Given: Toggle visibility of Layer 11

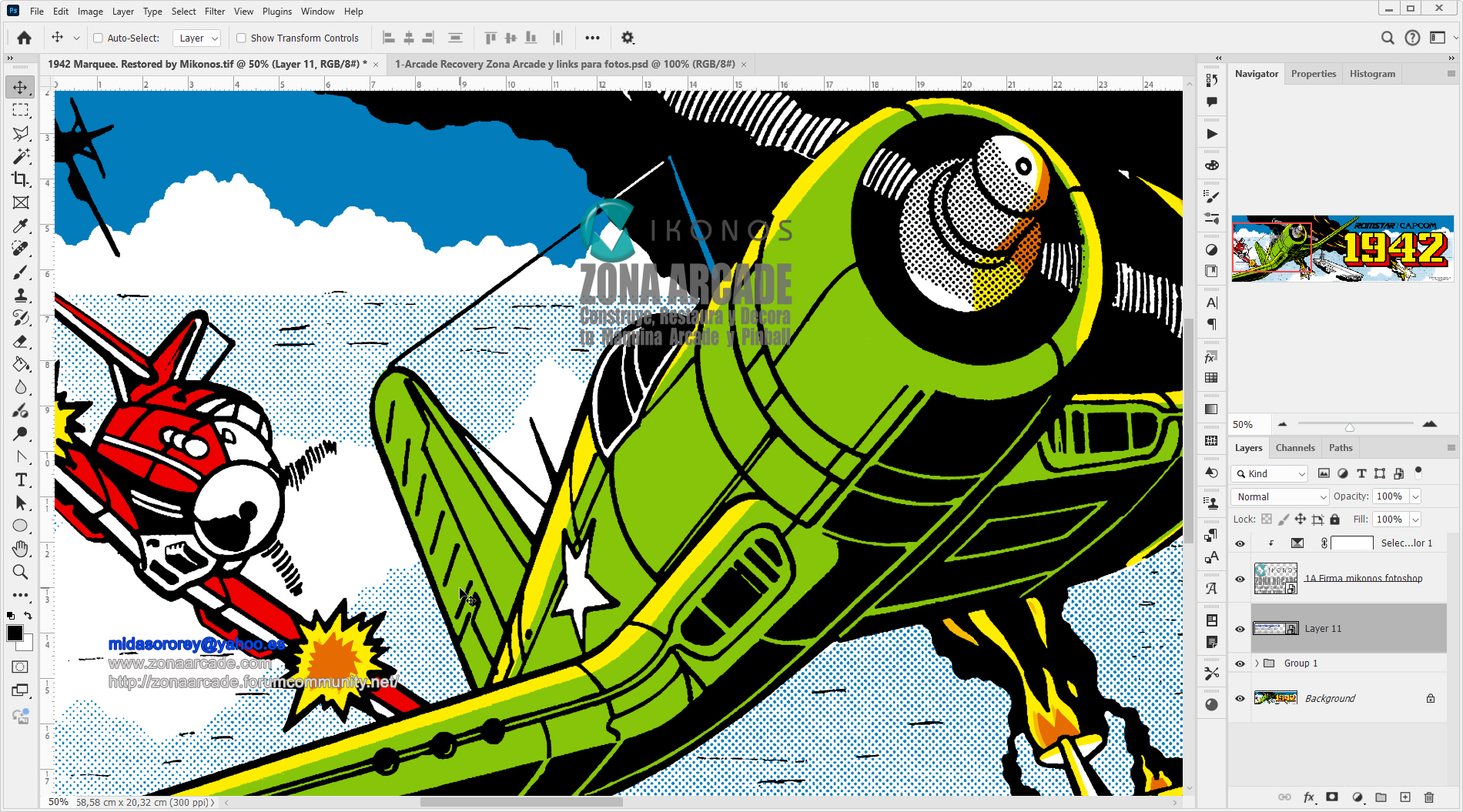Looking at the screenshot, I should (x=1240, y=629).
